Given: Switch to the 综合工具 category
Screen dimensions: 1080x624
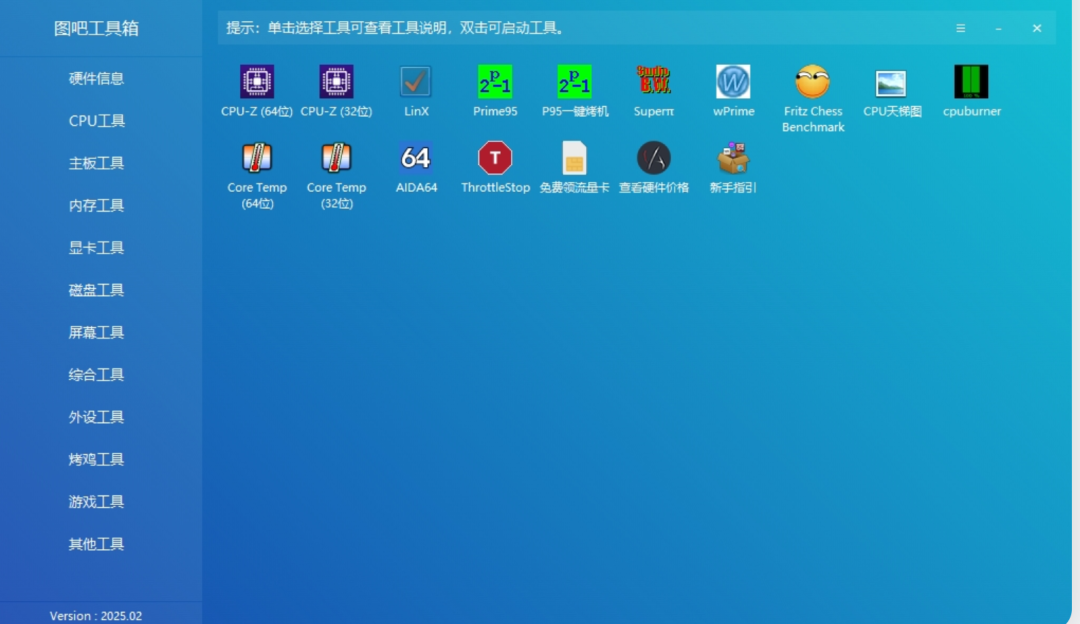Looking at the screenshot, I should pyautogui.click(x=96, y=375).
